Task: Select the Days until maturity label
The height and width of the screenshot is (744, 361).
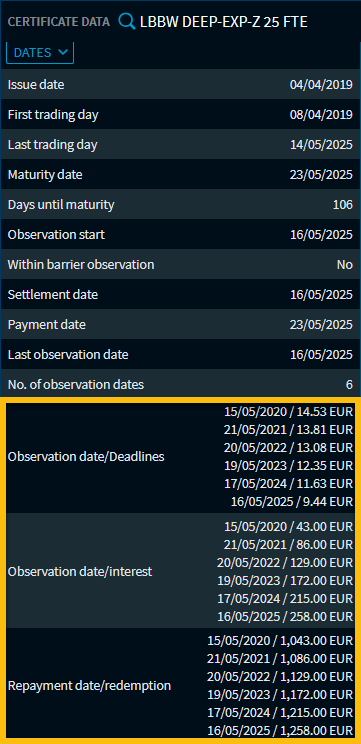Action: 61,205
